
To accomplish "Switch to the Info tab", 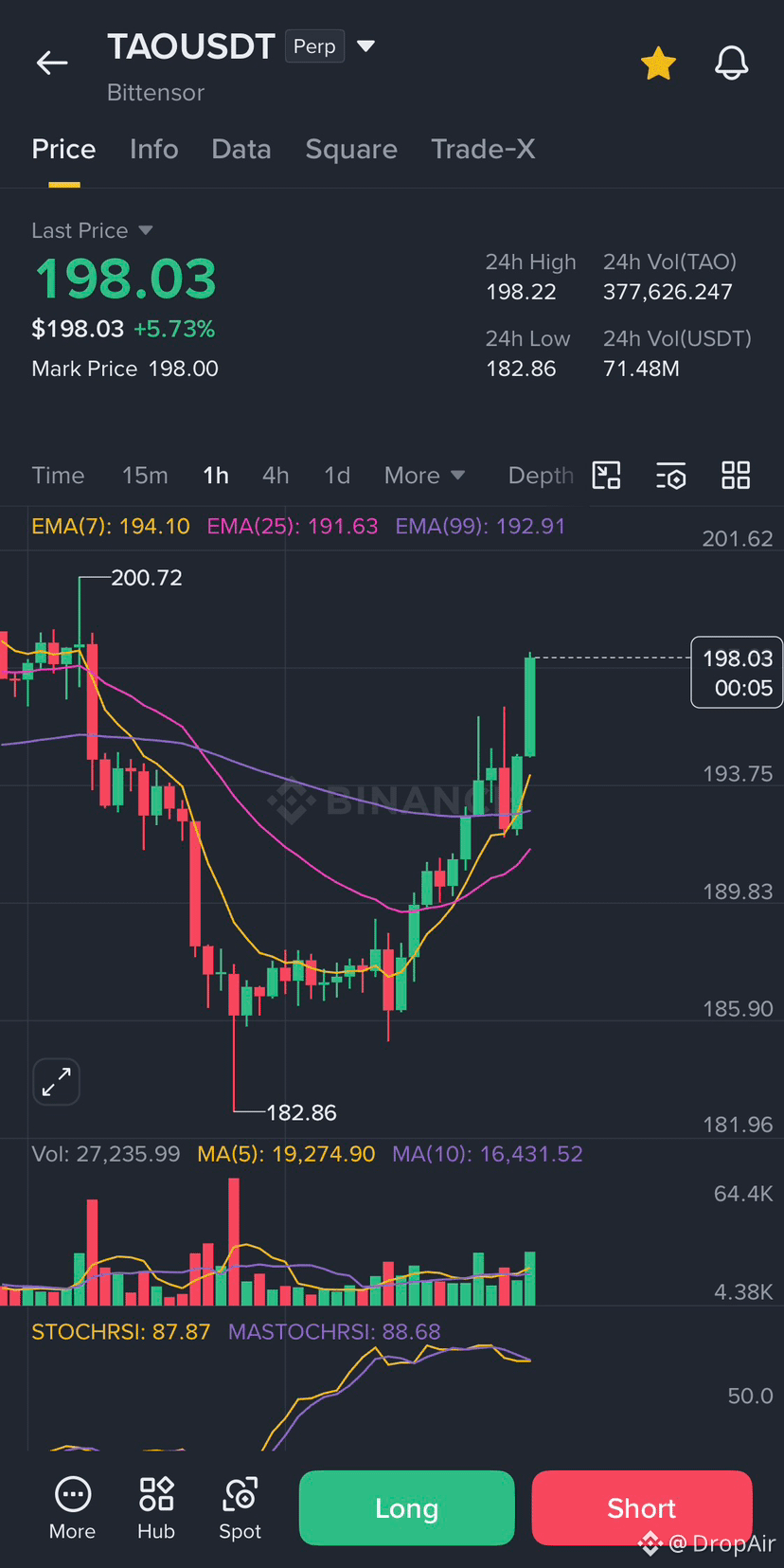I will point(153,149).
